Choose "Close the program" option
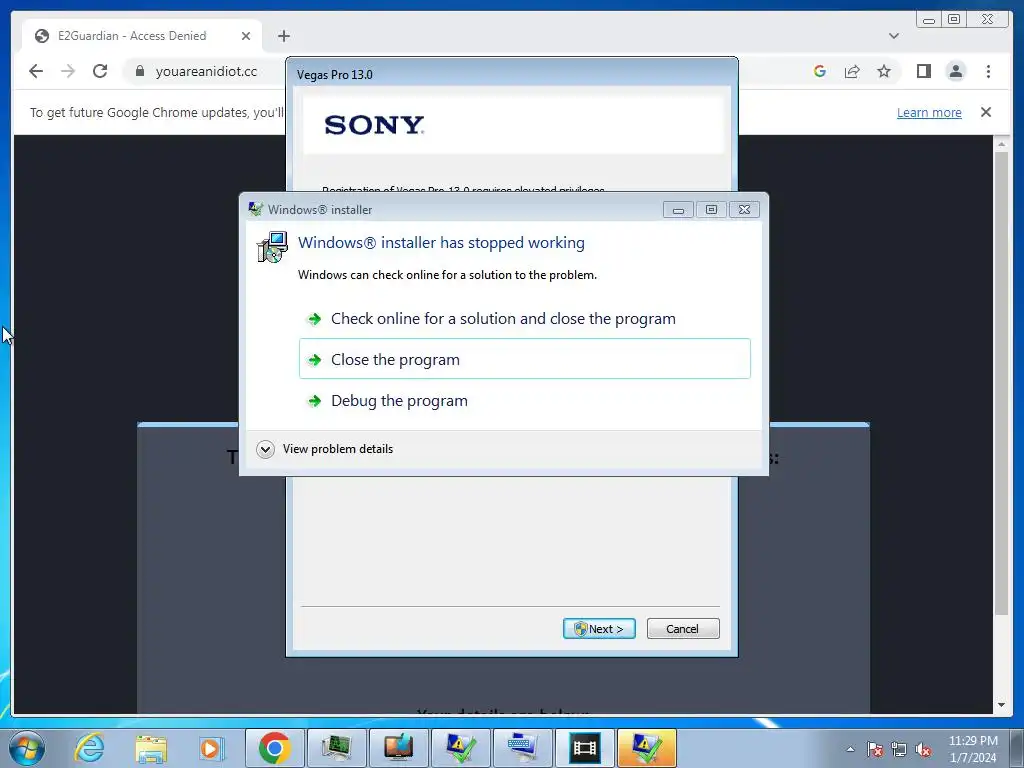 tap(524, 359)
